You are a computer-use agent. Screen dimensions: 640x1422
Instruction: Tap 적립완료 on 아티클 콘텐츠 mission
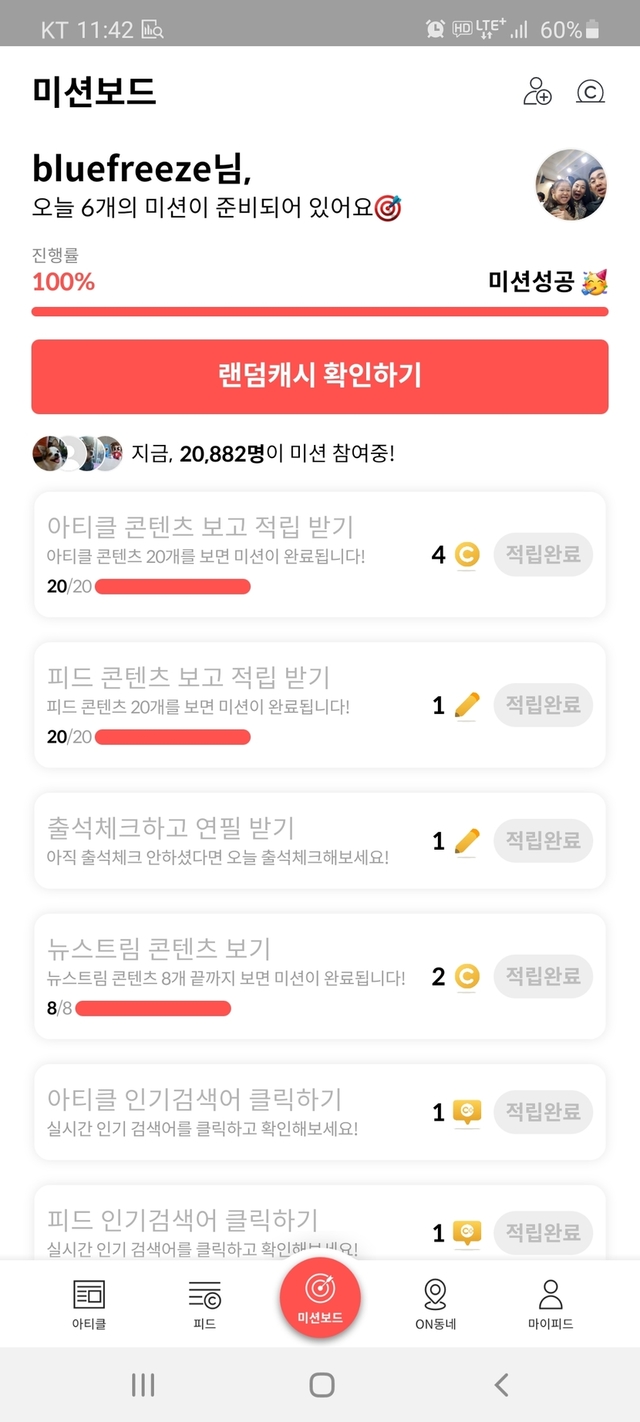tap(543, 555)
